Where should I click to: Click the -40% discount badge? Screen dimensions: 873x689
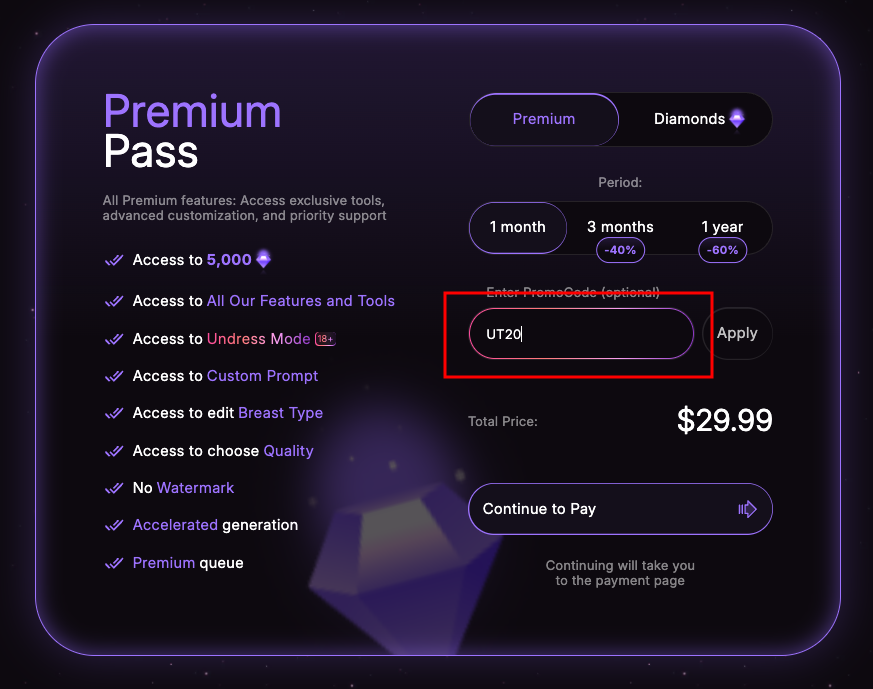(x=620, y=250)
